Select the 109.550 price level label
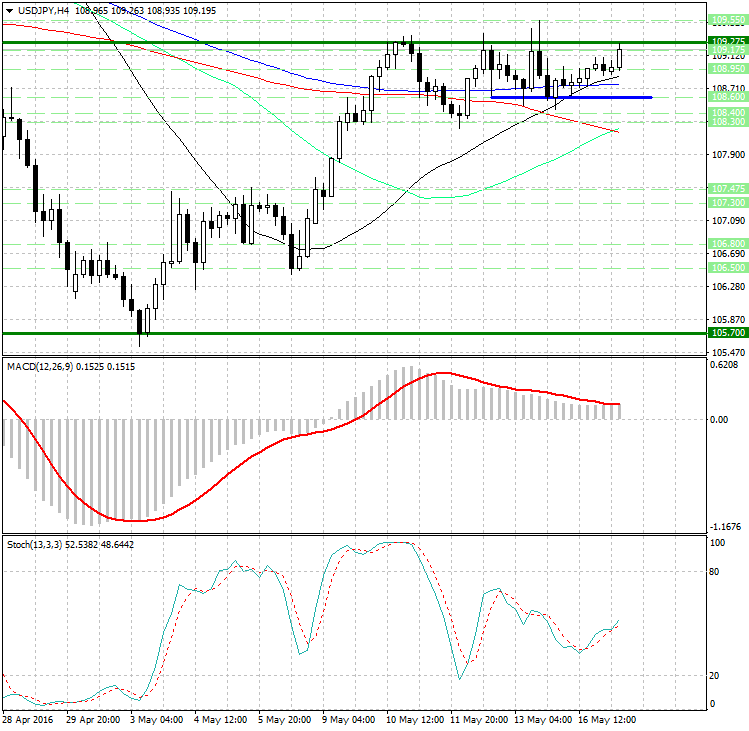 pyautogui.click(x=728, y=20)
